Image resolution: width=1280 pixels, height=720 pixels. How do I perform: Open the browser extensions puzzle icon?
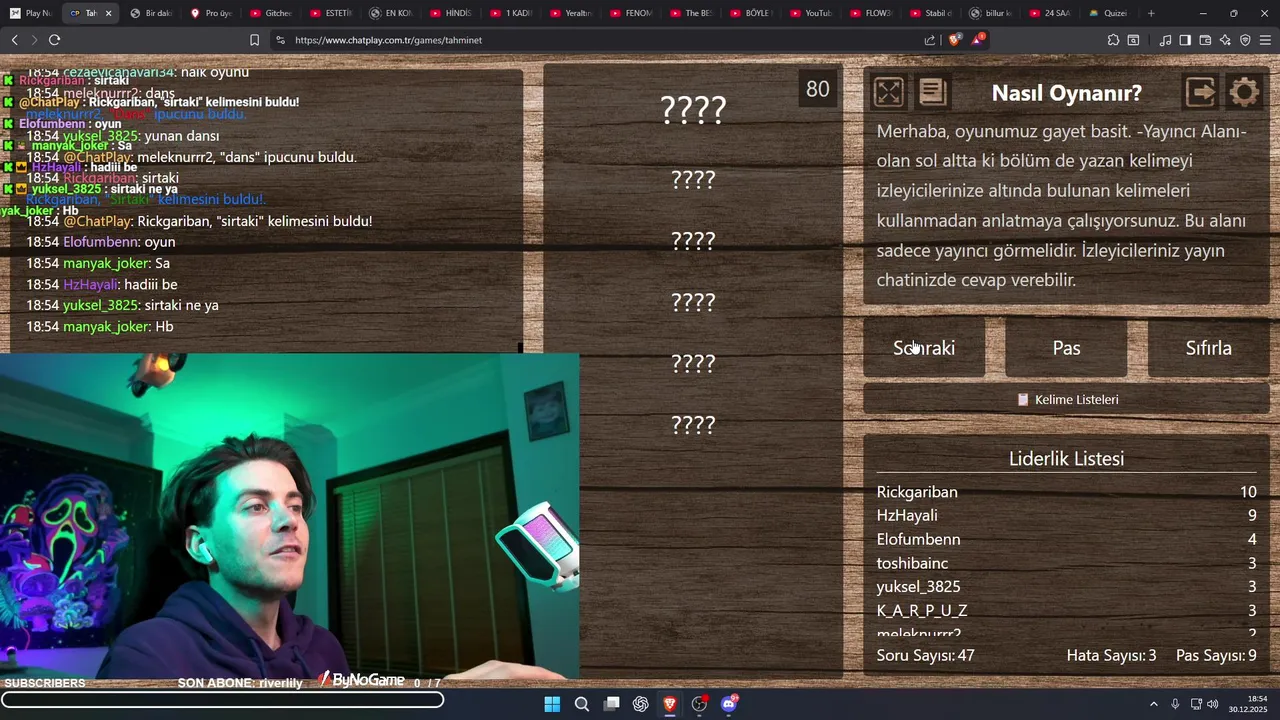[x=1113, y=40]
